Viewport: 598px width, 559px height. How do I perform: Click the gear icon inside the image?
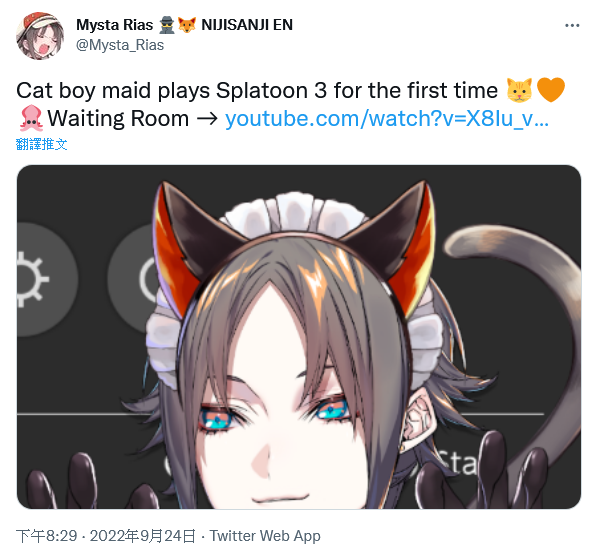(31, 279)
